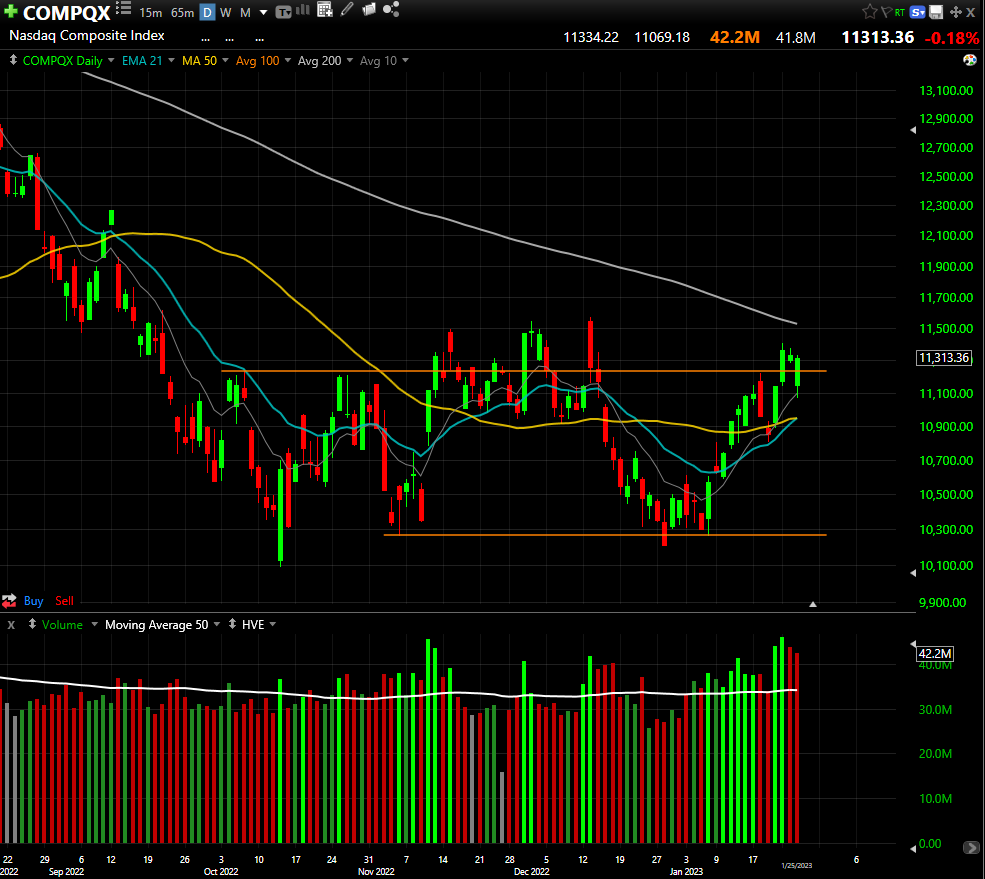Click the green RT real-time indicator
The width and height of the screenshot is (985, 879).
point(900,12)
